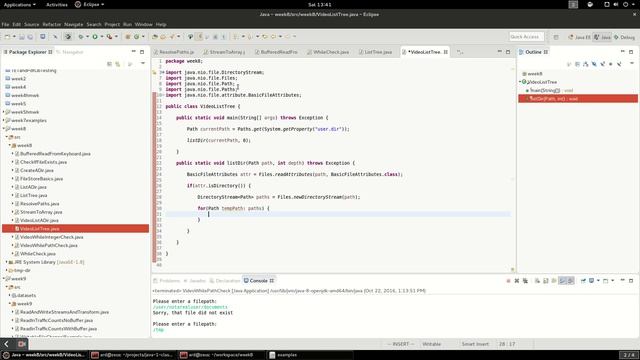Open the GNOME Applications menu
This screenshot has height=360, width=640.
tap(19, 4)
